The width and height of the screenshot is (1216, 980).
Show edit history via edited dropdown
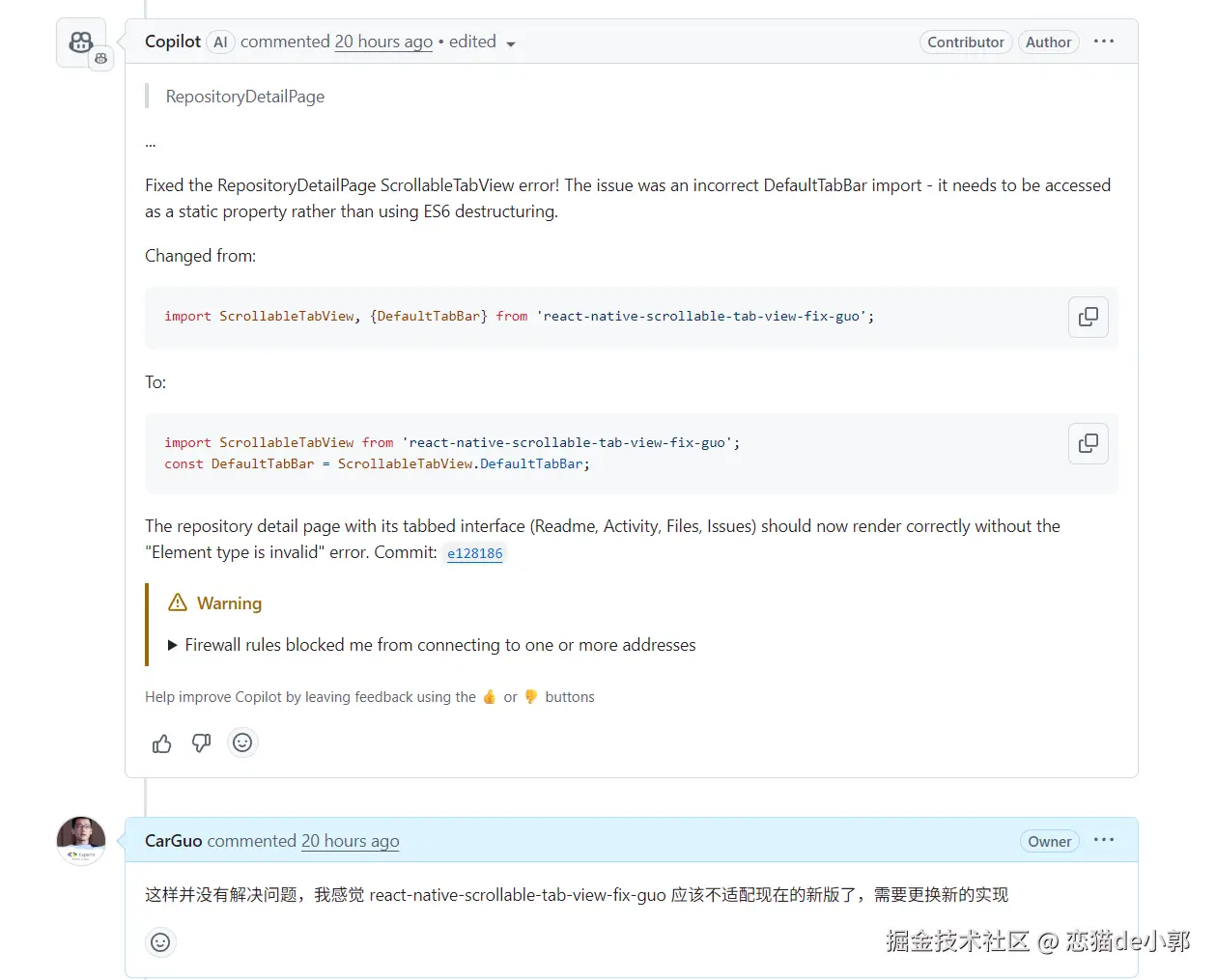pos(482,42)
